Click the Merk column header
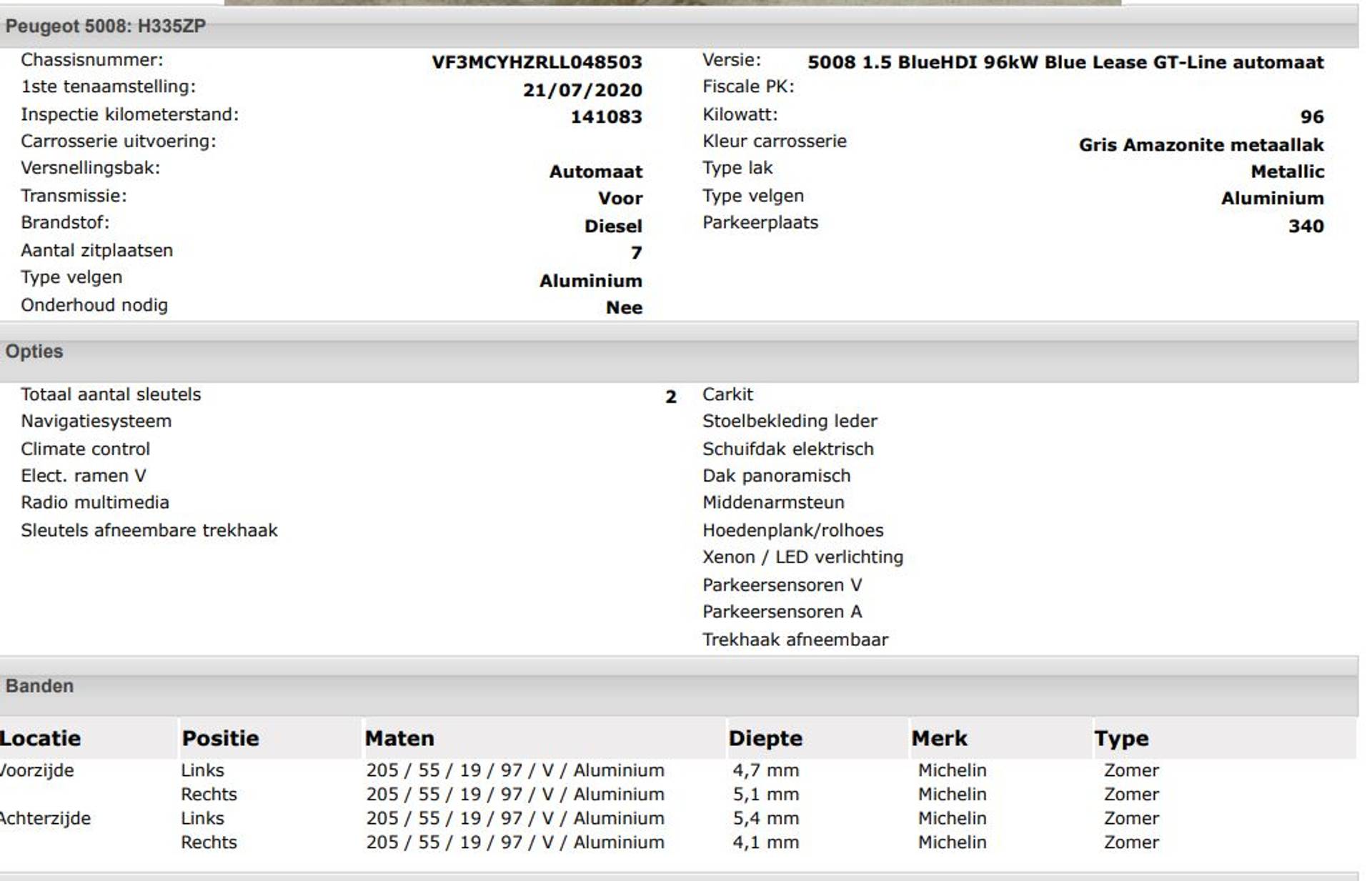This screenshot has width=1372, height=881. coord(939,738)
